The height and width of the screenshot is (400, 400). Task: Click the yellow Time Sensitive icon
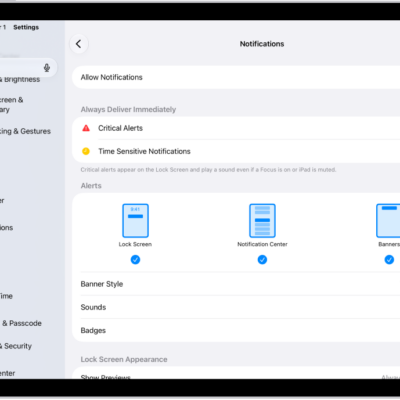tap(86, 151)
